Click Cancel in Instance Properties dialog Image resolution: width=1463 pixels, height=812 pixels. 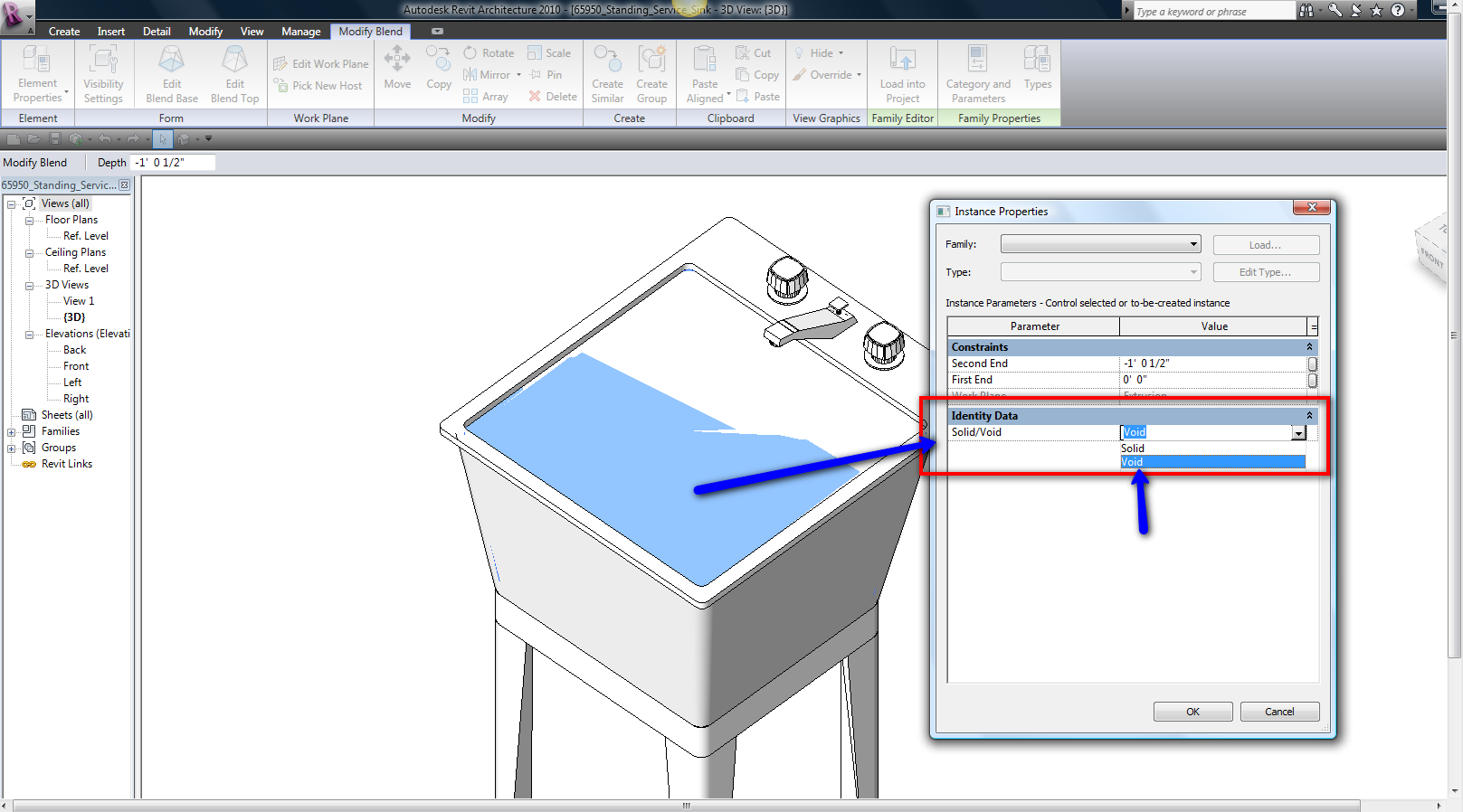(1279, 712)
